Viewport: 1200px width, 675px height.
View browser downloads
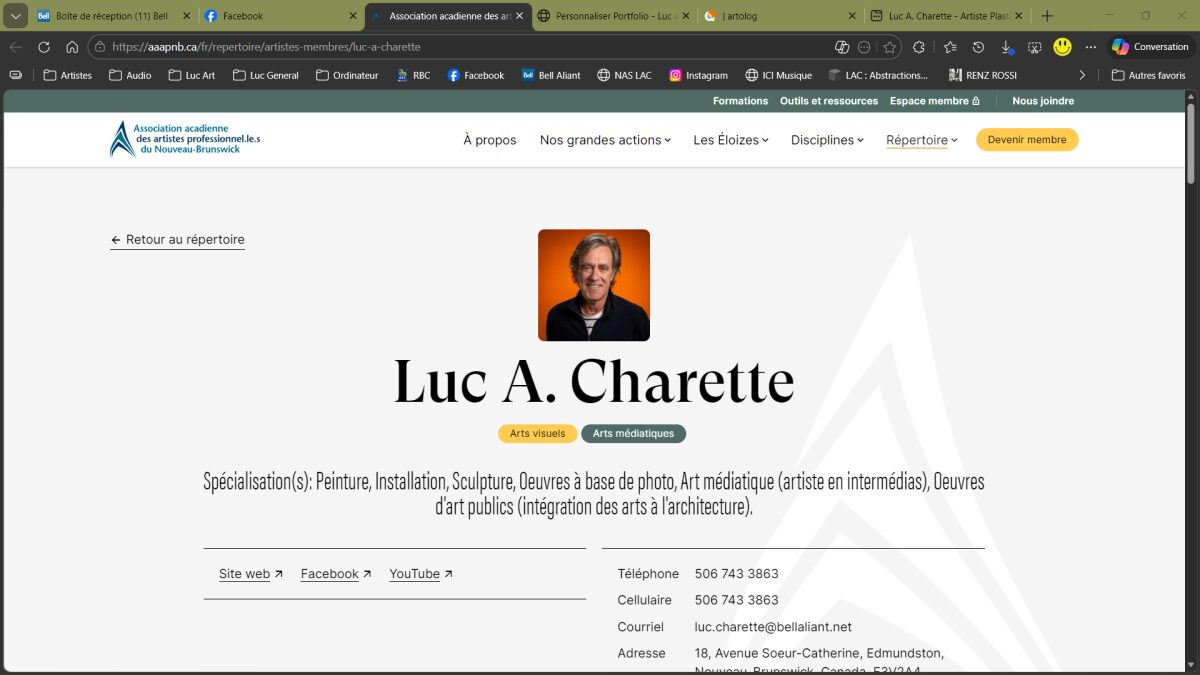click(x=1007, y=46)
